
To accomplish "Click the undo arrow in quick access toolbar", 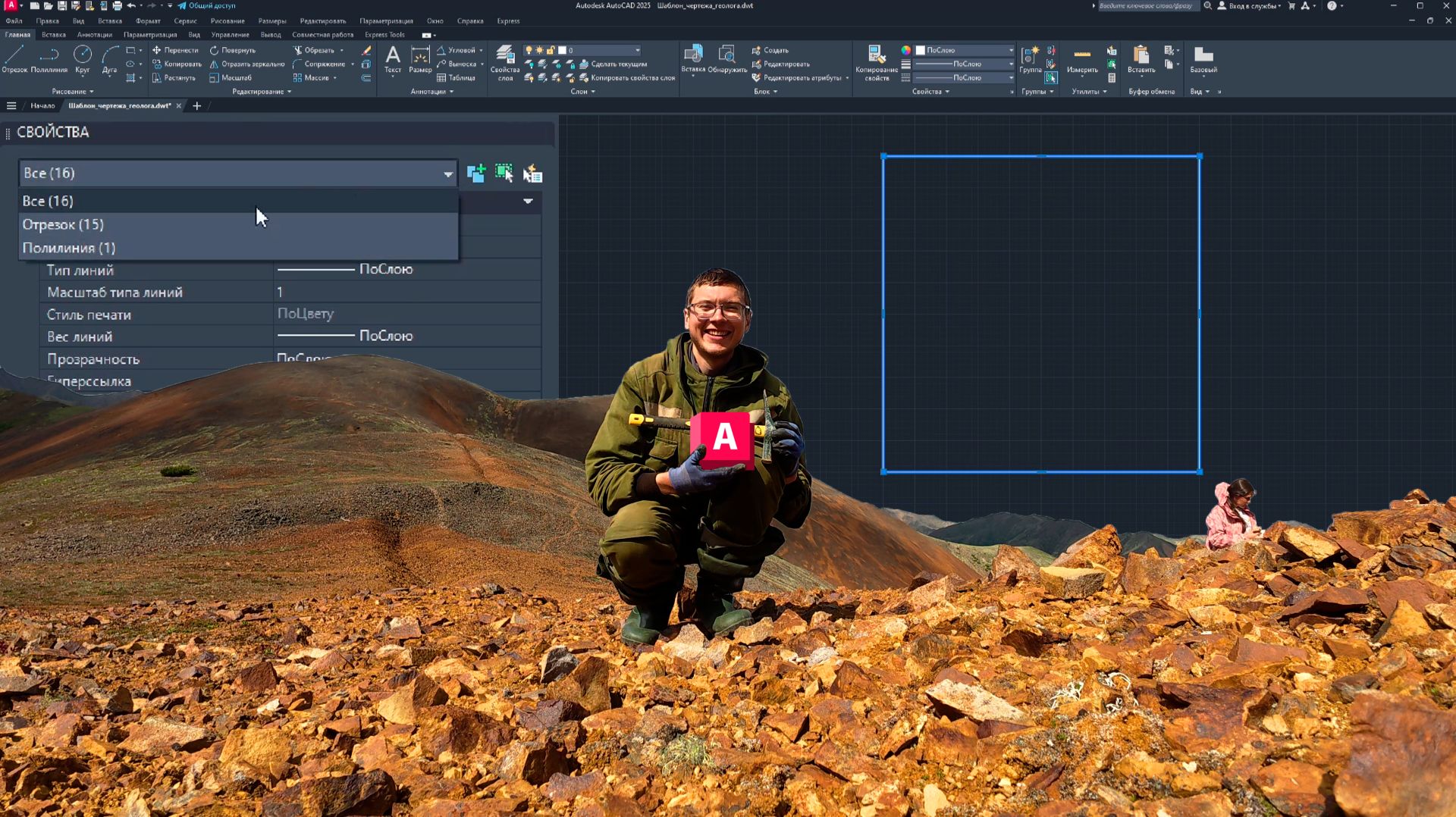I will 131,5.
